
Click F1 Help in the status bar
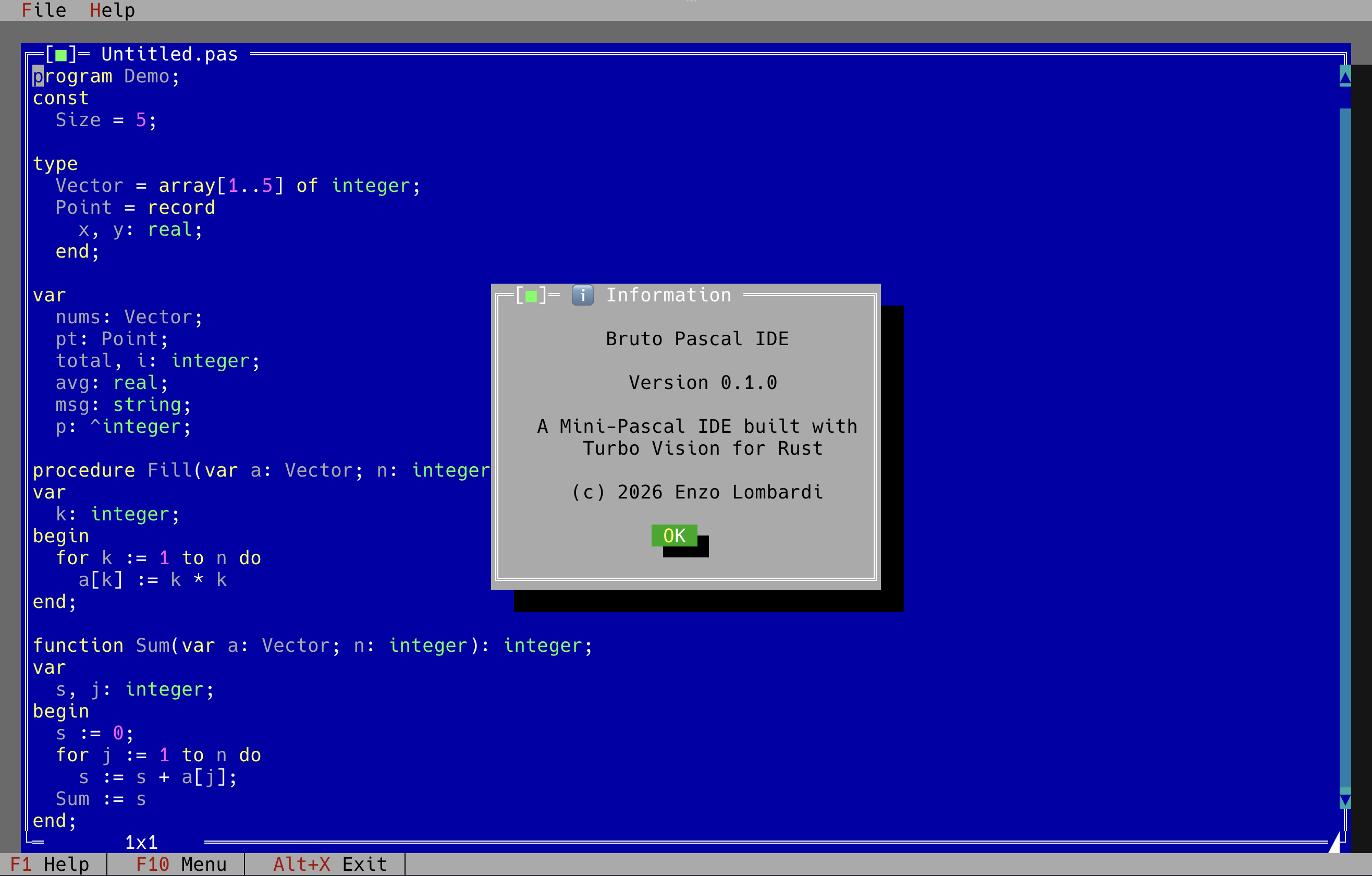click(x=50, y=864)
